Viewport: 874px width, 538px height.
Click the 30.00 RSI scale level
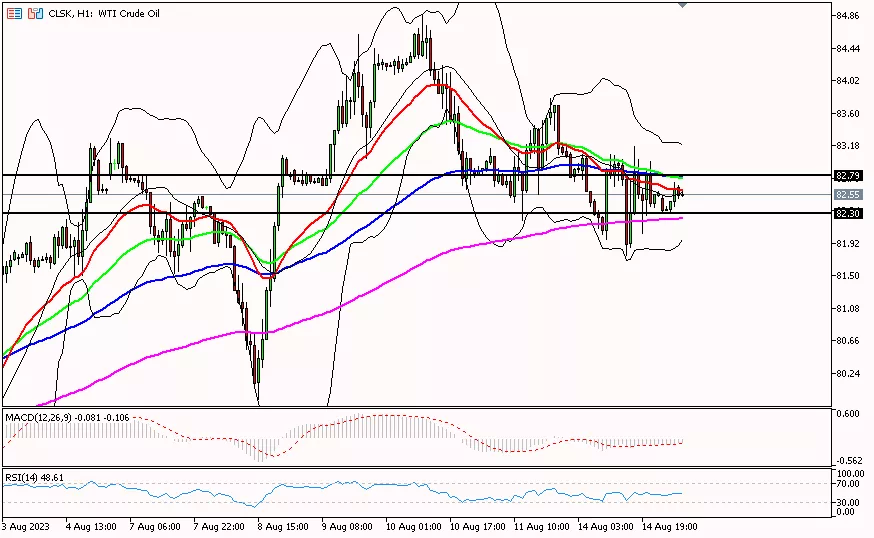pyautogui.click(x=848, y=503)
